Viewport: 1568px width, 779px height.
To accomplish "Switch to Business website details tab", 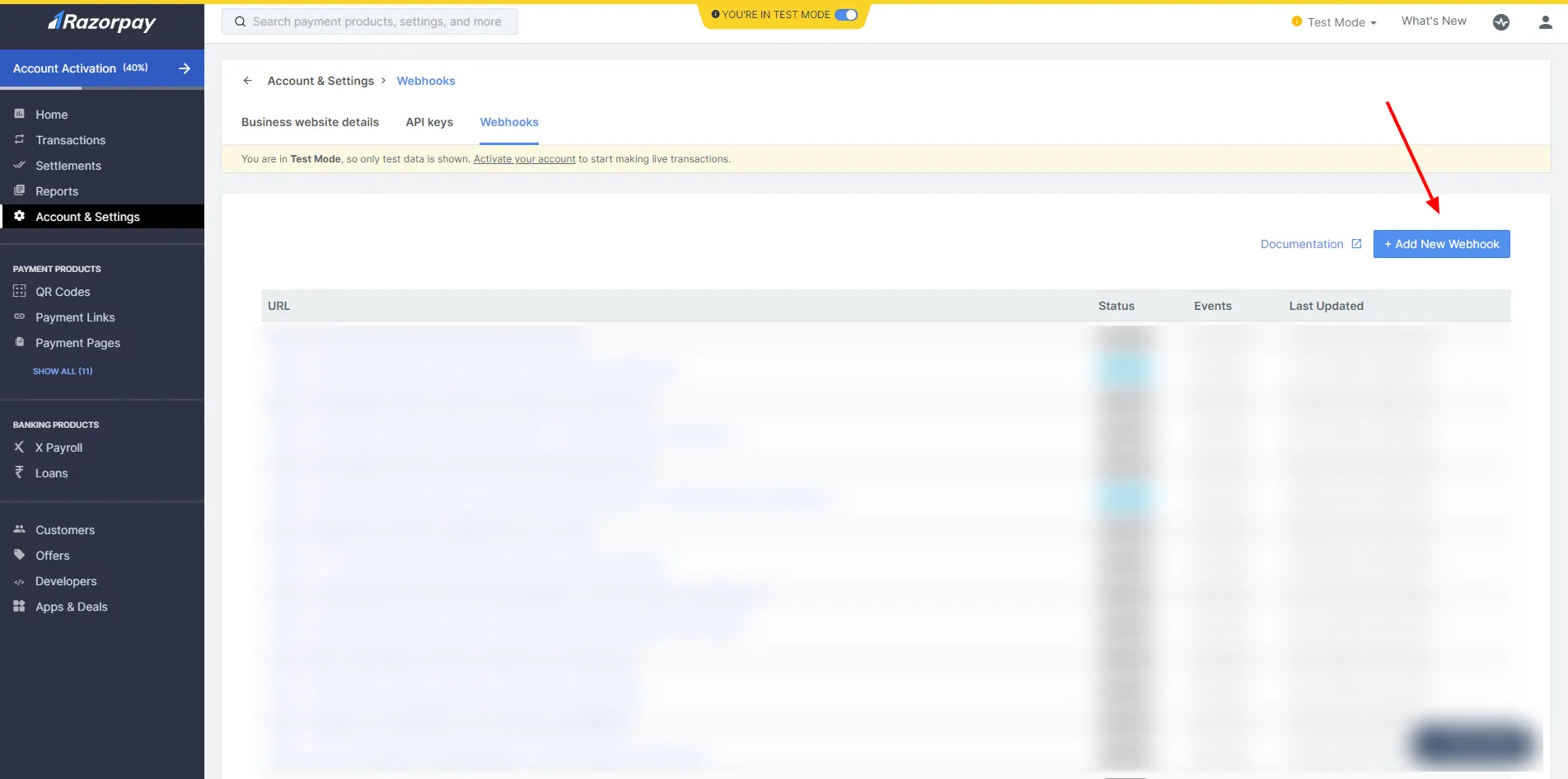I will [x=310, y=122].
